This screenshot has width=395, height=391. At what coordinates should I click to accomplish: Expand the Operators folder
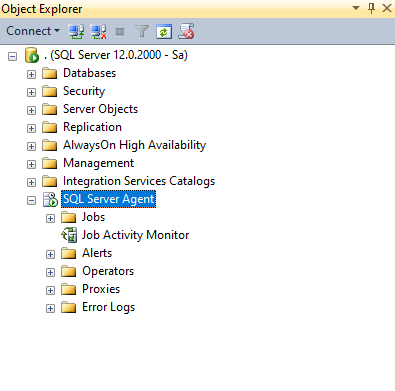pyautogui.click(x=50, y=272)
